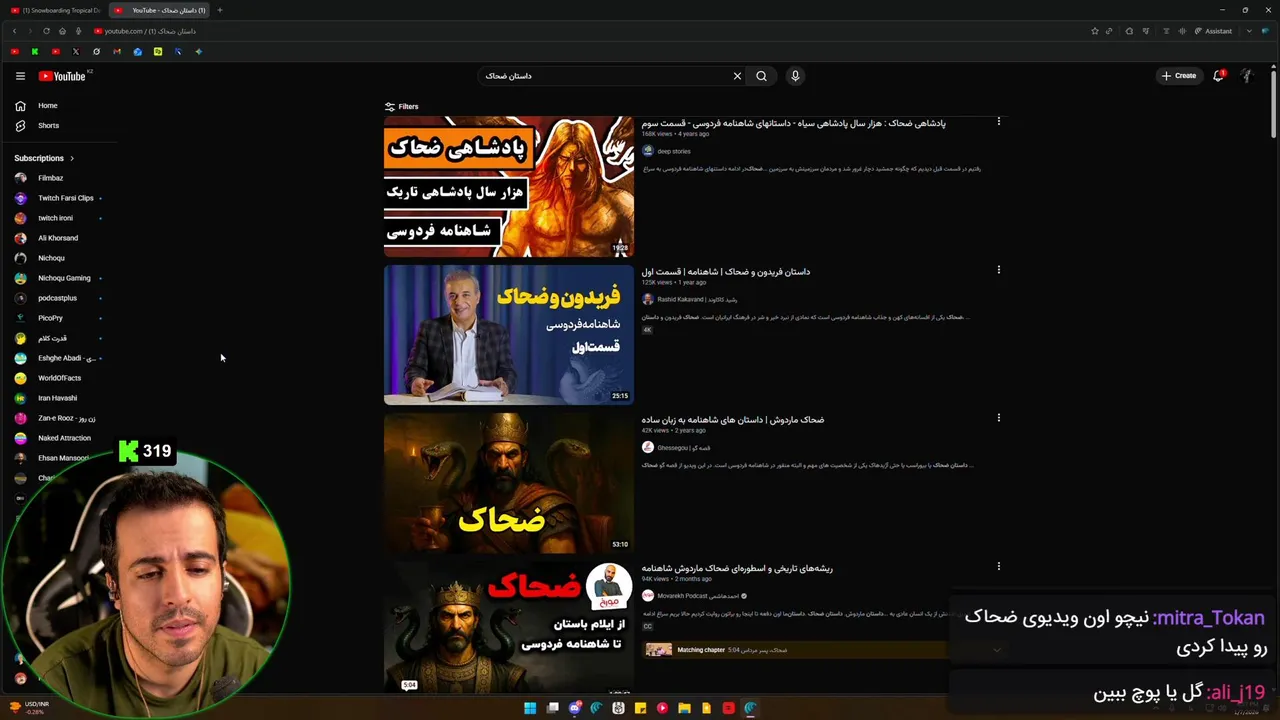Screen dimensions: 1280x720
Task: Bookmark this page with the star icon
Action: [1095, 31]
